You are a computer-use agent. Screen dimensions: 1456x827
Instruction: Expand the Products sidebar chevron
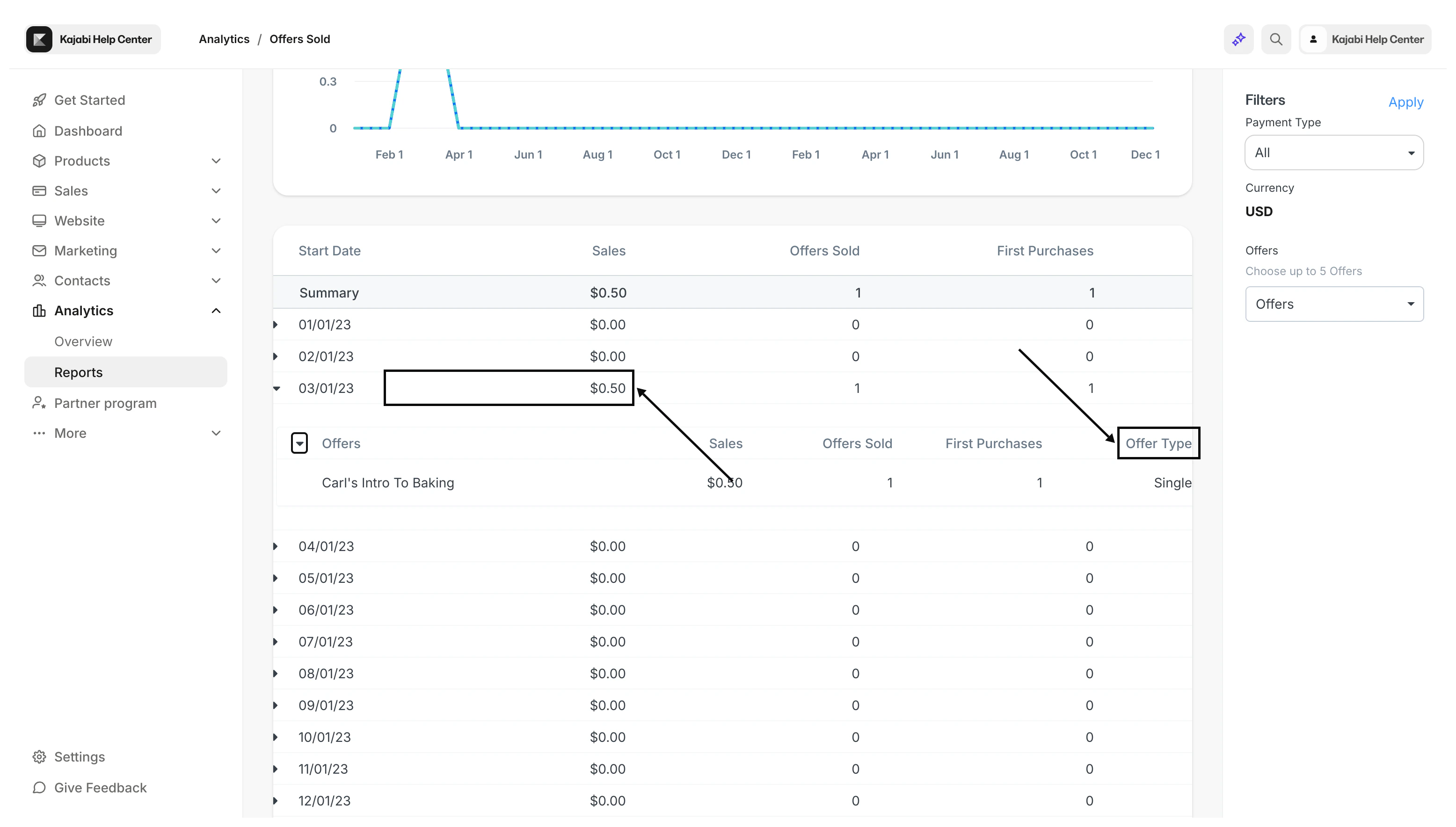pyautogui.click(x=216, y=161)
